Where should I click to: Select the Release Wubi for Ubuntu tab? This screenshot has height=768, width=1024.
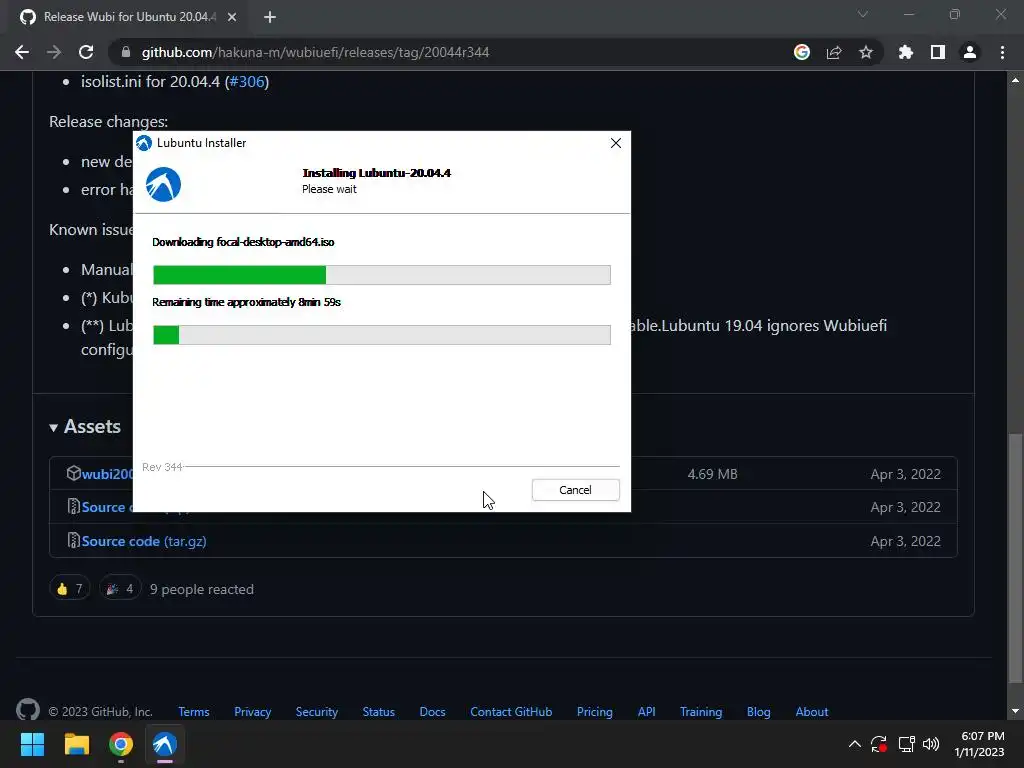click(x=129, y=17)
